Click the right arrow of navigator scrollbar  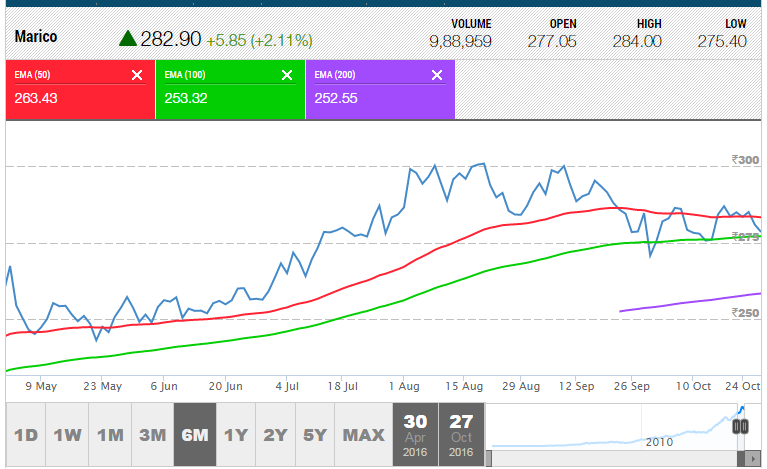click(752, 459)
